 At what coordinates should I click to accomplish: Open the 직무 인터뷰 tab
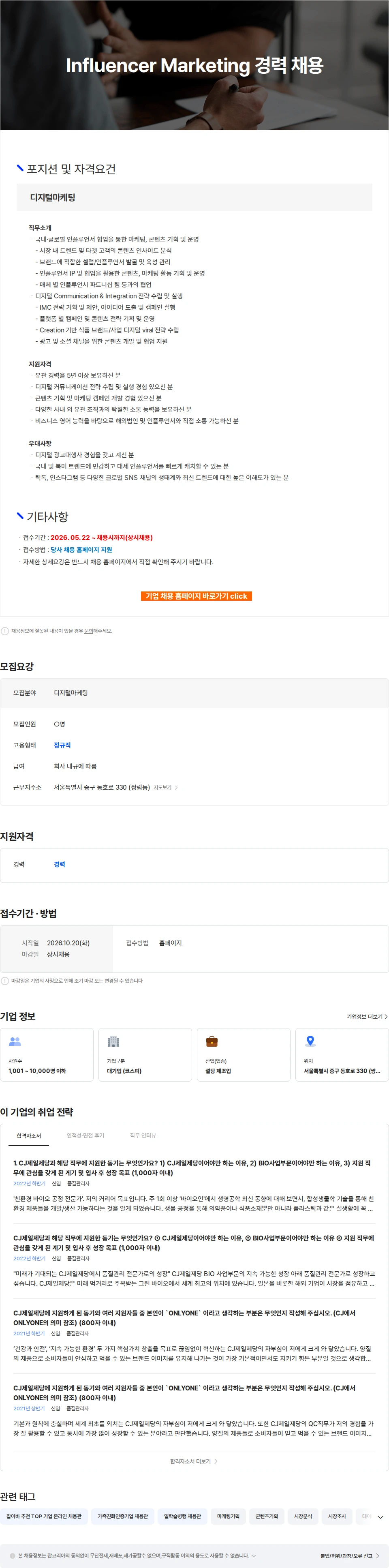(143, 1136)
